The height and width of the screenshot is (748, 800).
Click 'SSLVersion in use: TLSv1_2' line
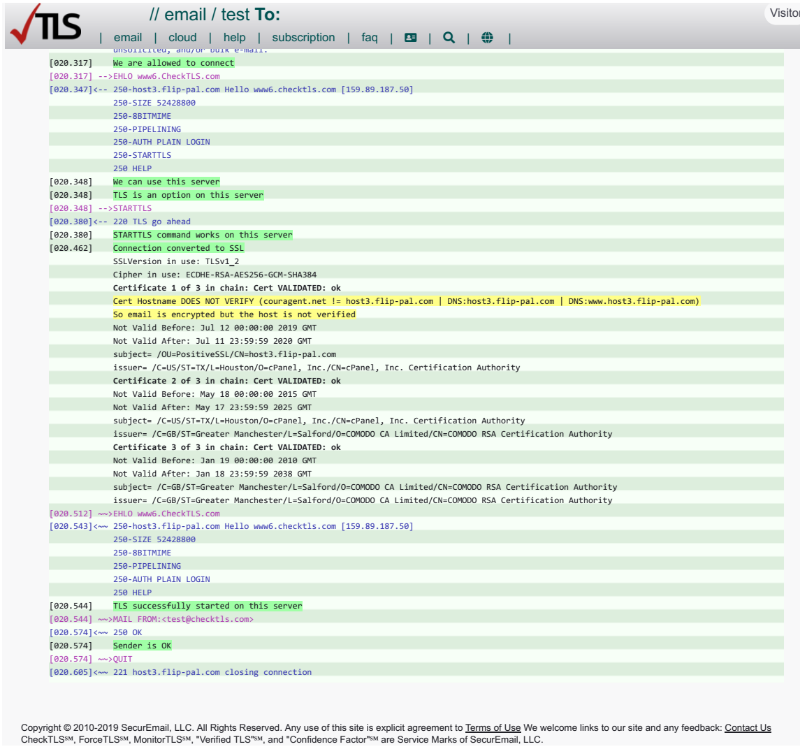point(176,261)
